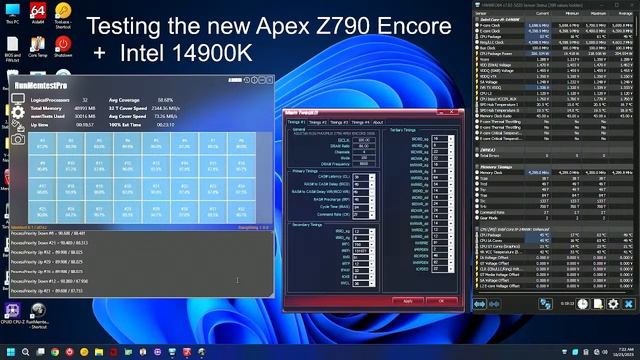Open the CPUID CPU-Z desktop icon
The height and width of the screenshot is (360, 640).
pos(13,313)
